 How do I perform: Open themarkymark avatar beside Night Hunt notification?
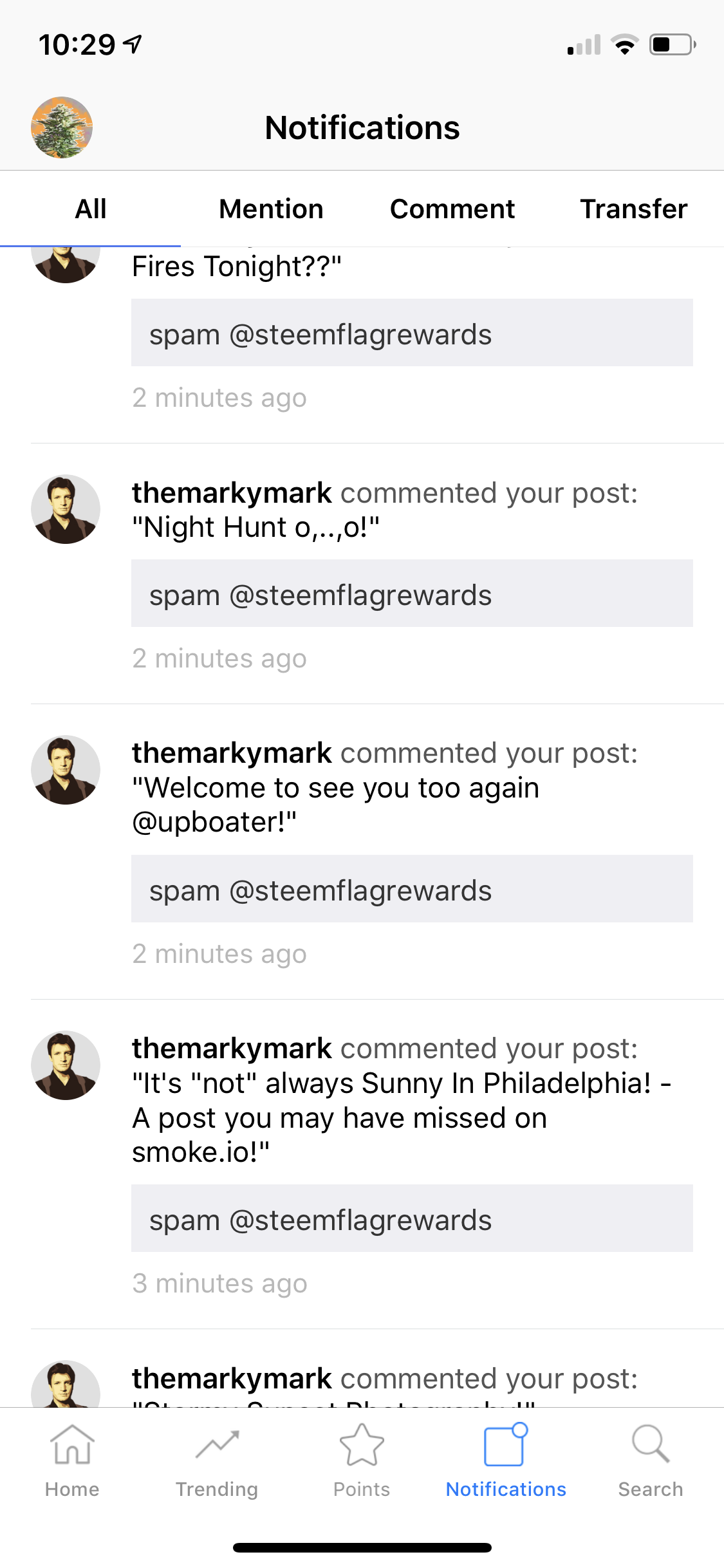[x=66, y=509]
